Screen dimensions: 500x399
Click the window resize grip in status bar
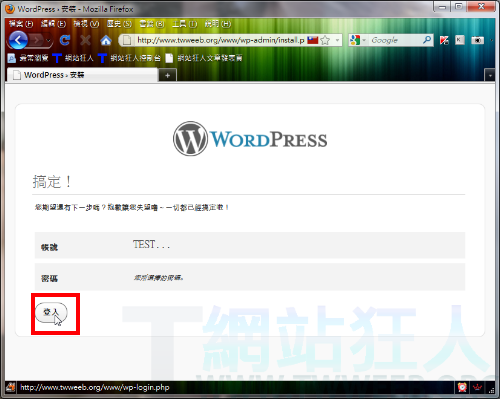[491, 389]
